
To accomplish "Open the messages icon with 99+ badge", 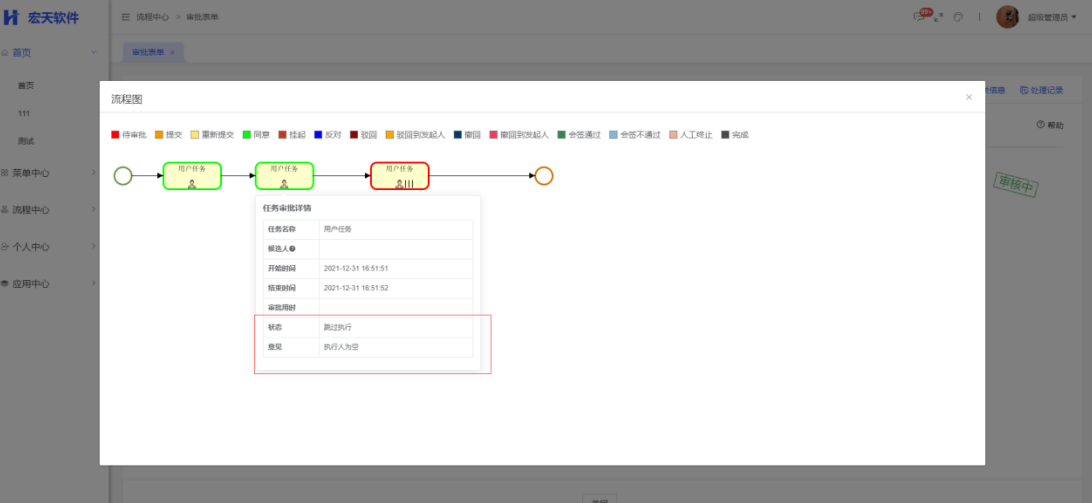I will click(921, 16).
